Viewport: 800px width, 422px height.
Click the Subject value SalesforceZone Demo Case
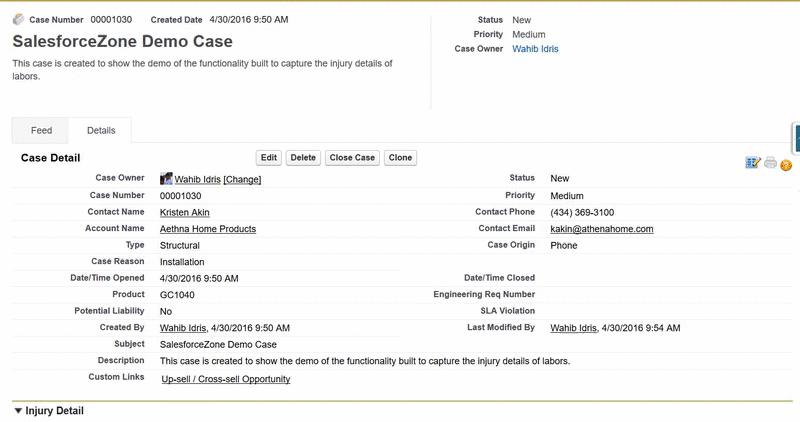(218, 344)
